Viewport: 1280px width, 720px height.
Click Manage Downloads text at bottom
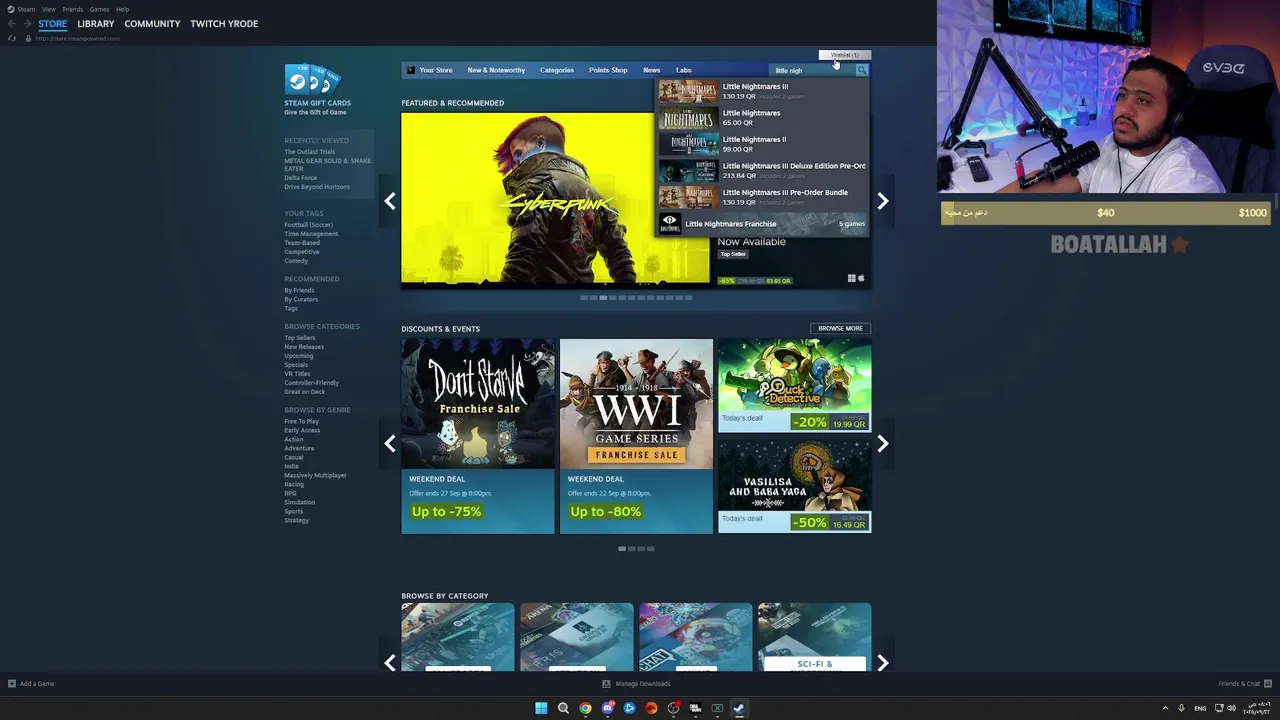(x=643, y=684)
